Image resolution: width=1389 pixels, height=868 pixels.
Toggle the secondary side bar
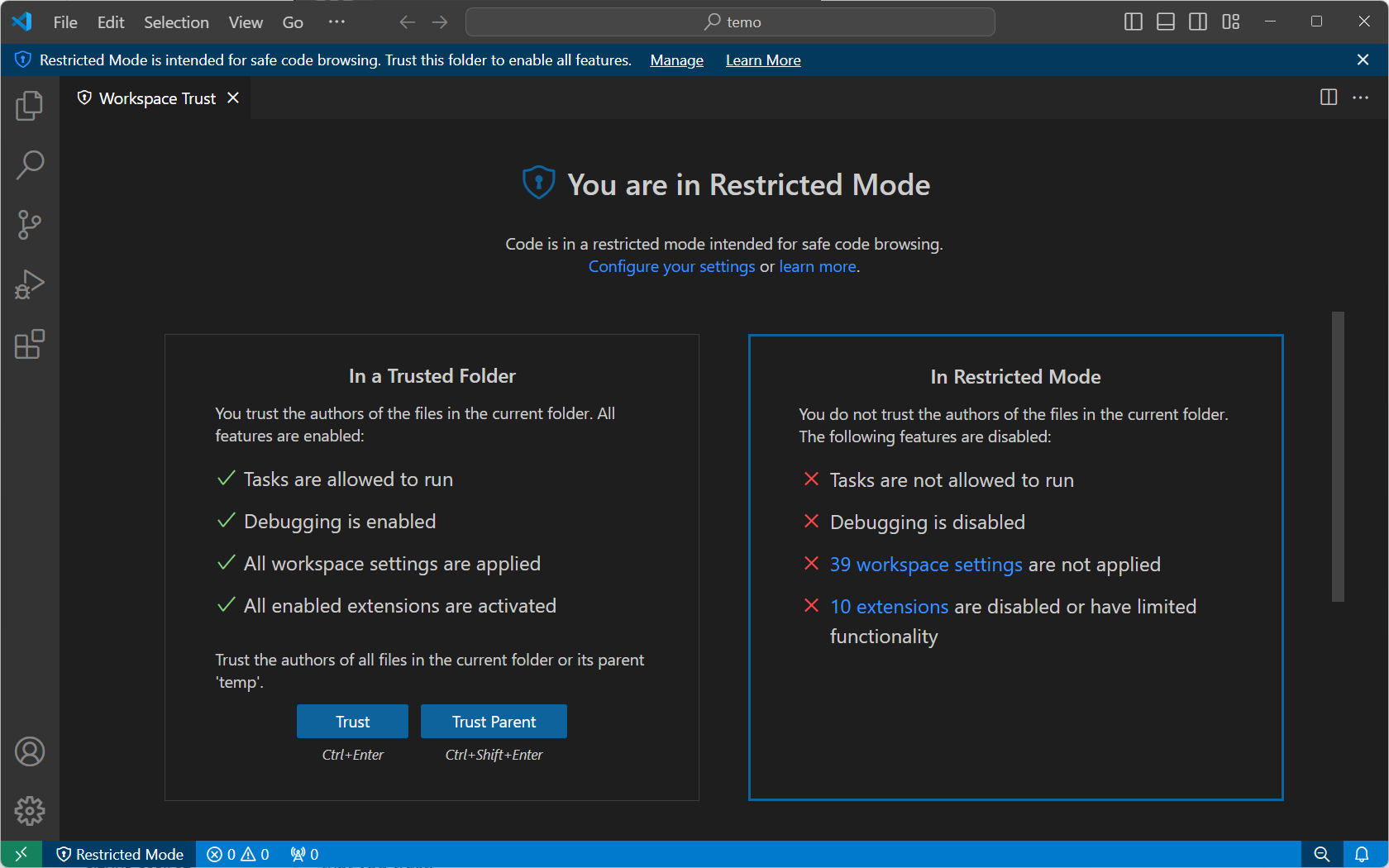point(1197,21)
